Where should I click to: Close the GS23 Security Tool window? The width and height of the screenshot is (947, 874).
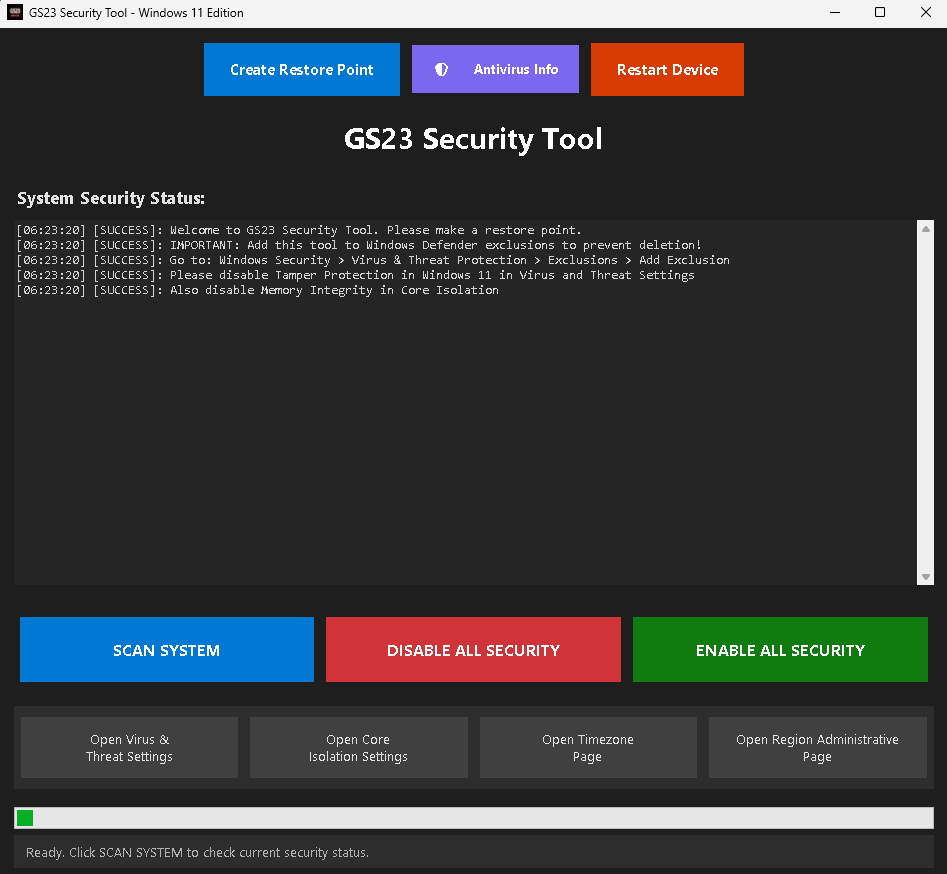pyautogui.click(x=925, y=13)
